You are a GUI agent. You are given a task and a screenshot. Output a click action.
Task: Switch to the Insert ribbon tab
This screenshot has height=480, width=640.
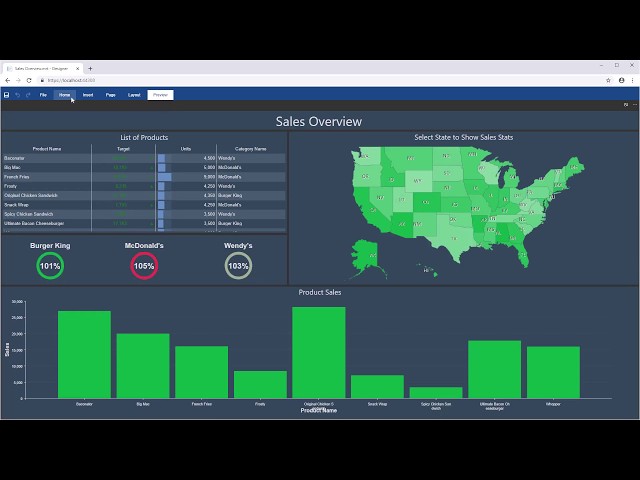coord(88,95)
